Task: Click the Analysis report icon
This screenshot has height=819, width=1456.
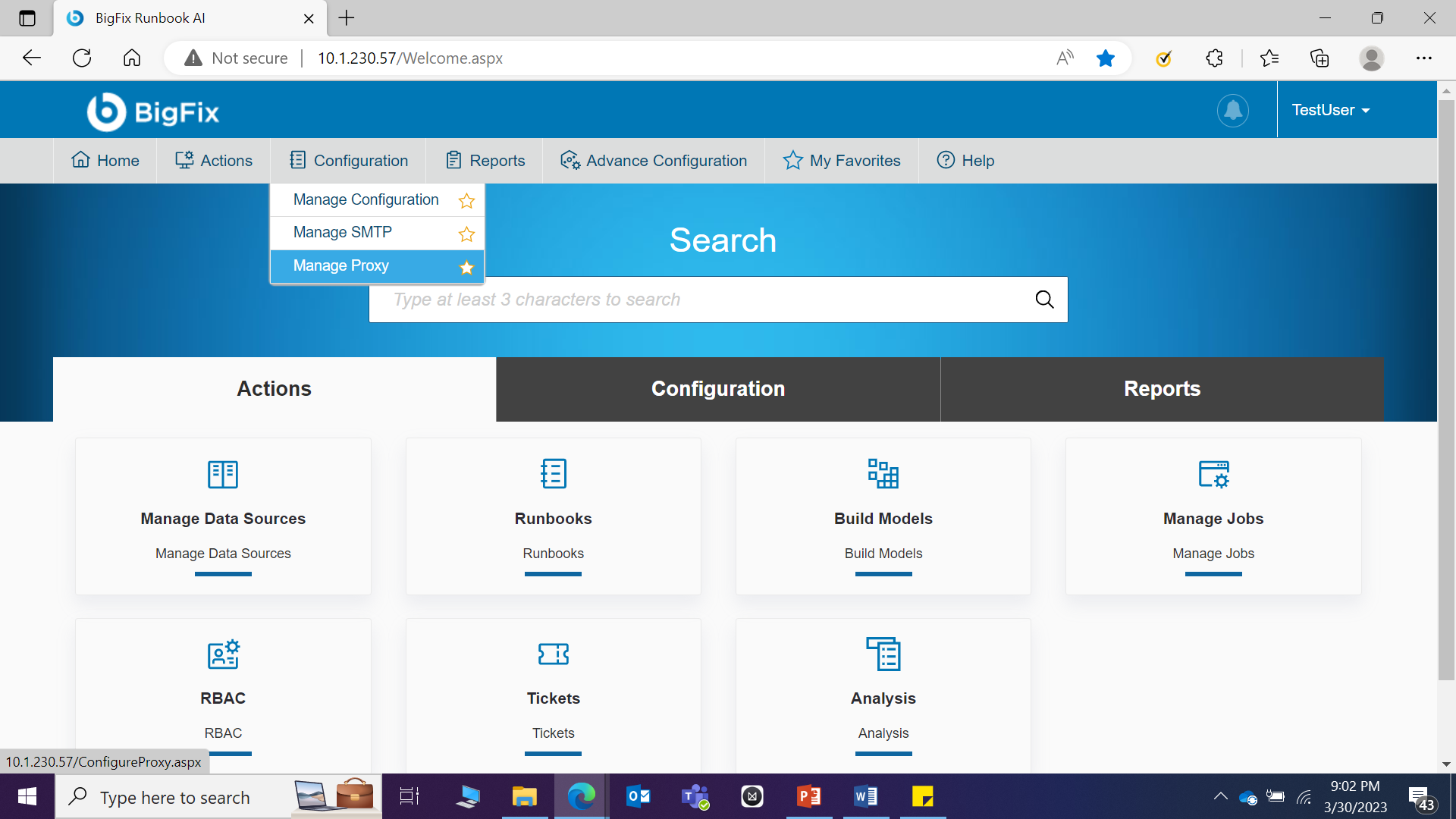Action: point(883,654)
